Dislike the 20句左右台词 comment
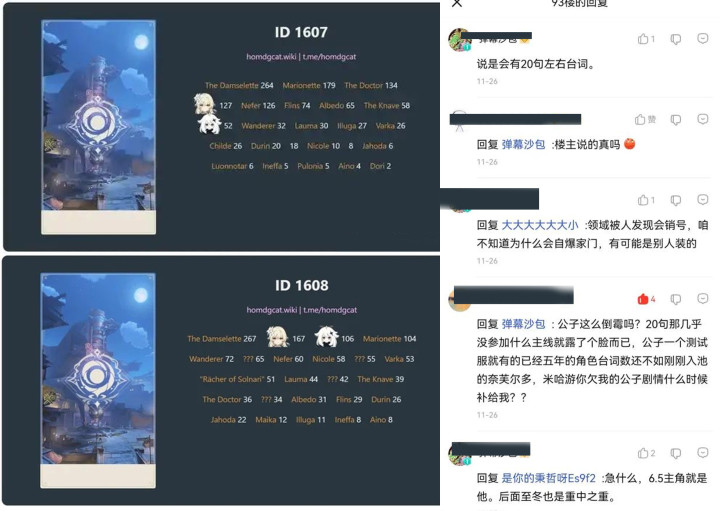 (x=675, y=39)
